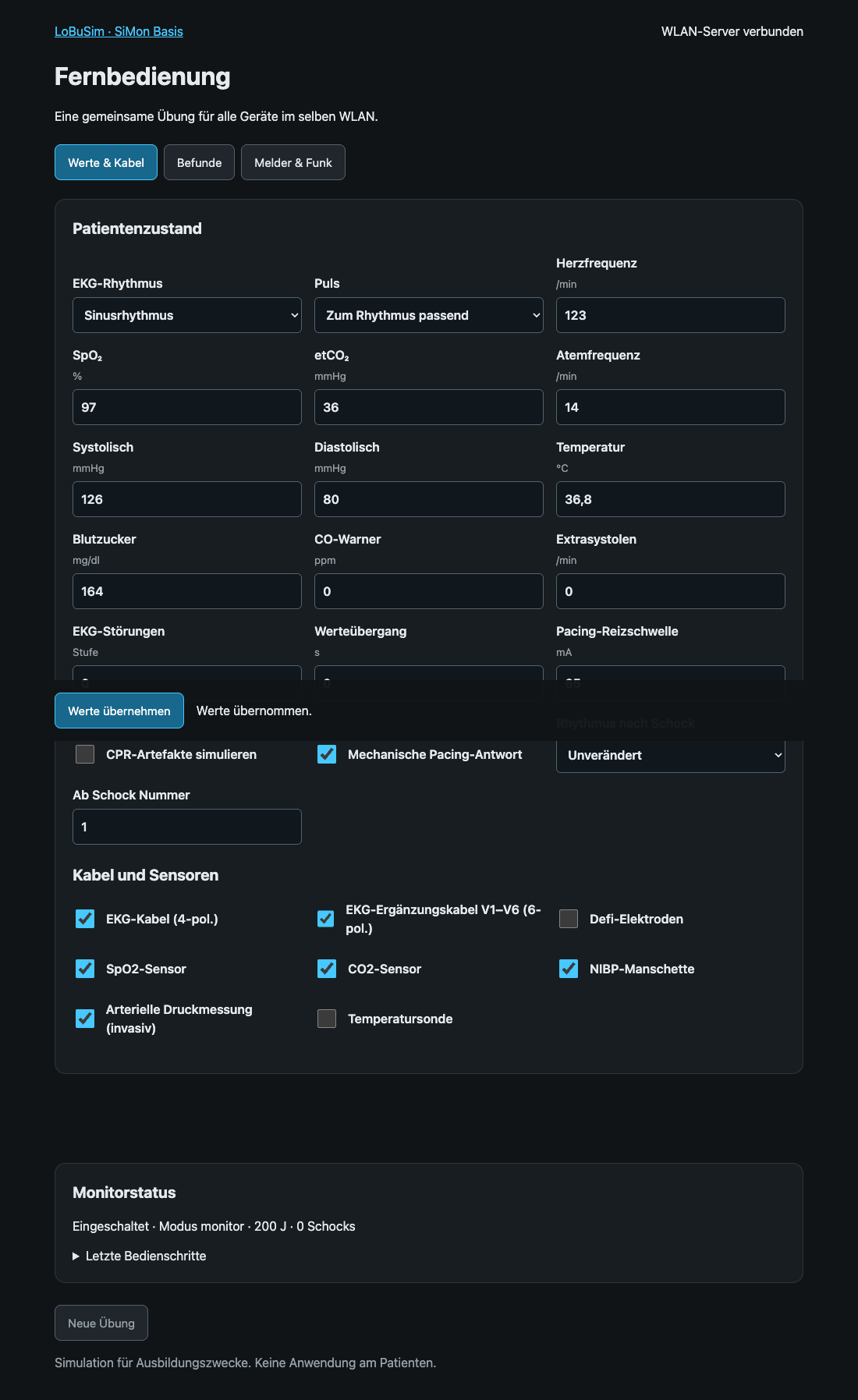
Task: Select the Ab Schock Nummer field
Action: click(187, 827)
